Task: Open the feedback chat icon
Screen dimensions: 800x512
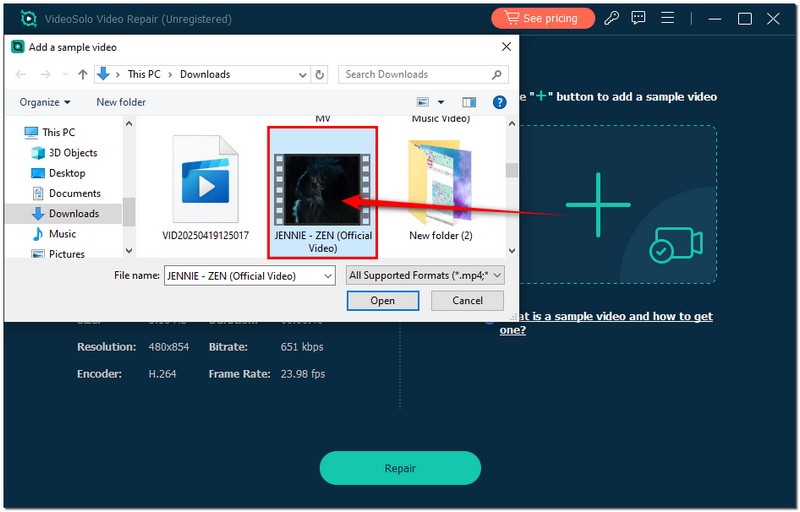Action: tap(638, 19)
